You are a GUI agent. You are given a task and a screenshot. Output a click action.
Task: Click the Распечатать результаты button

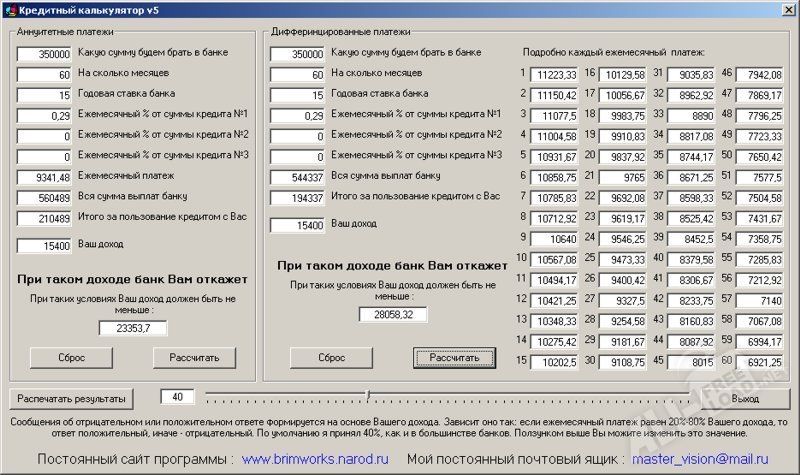point(71,398)
